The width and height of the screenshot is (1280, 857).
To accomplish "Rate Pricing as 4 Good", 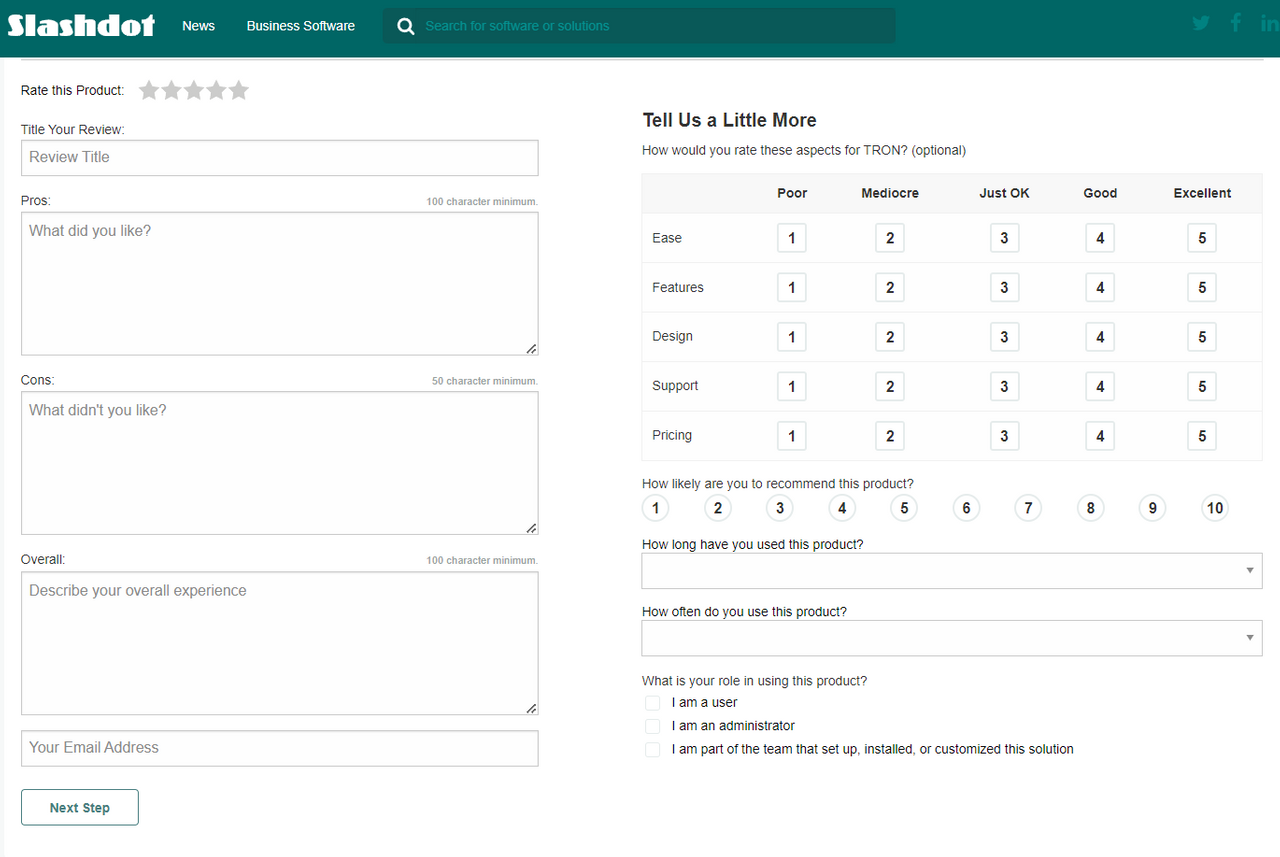I will pos(1100,436).
